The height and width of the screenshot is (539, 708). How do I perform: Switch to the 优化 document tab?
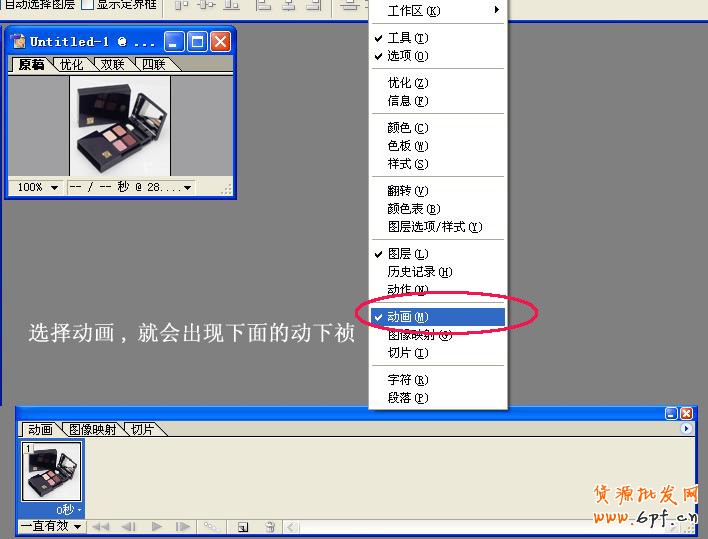tap(71, 65)
